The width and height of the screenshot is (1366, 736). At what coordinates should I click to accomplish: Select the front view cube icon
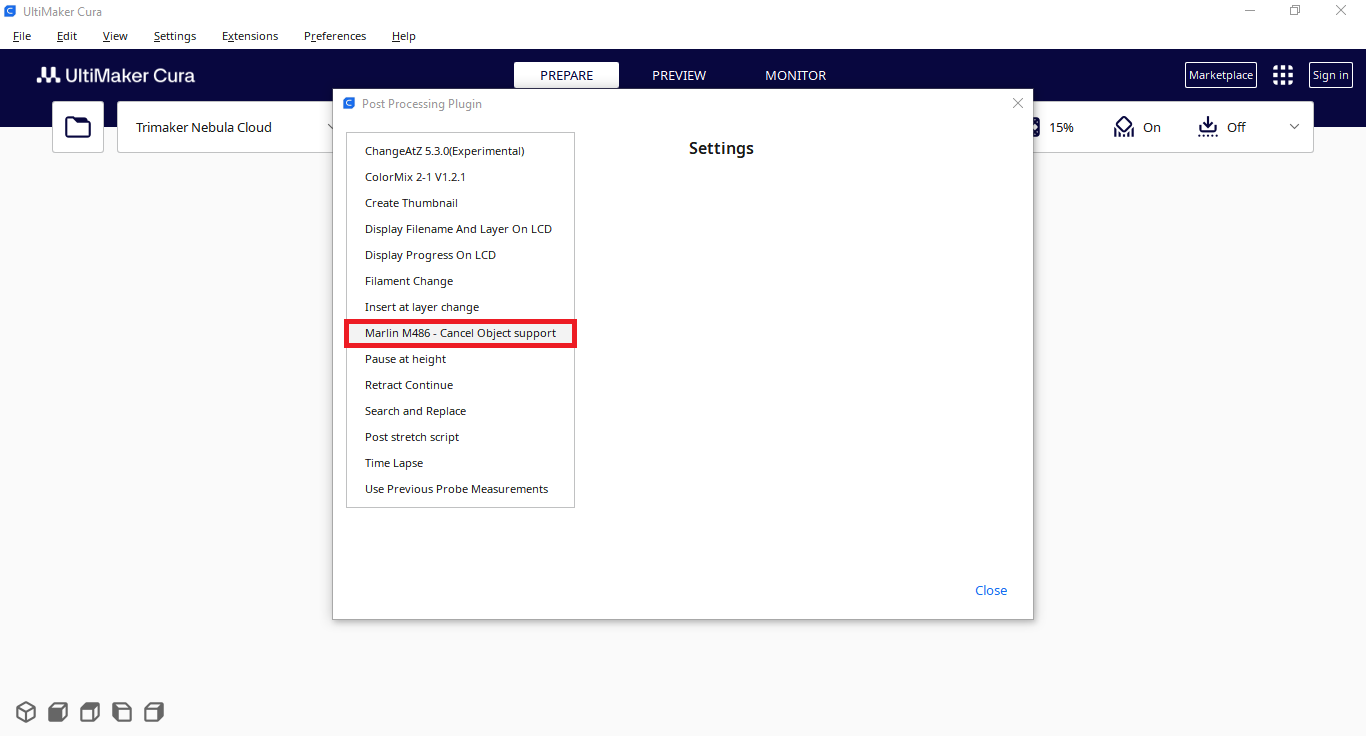(58, 712)
